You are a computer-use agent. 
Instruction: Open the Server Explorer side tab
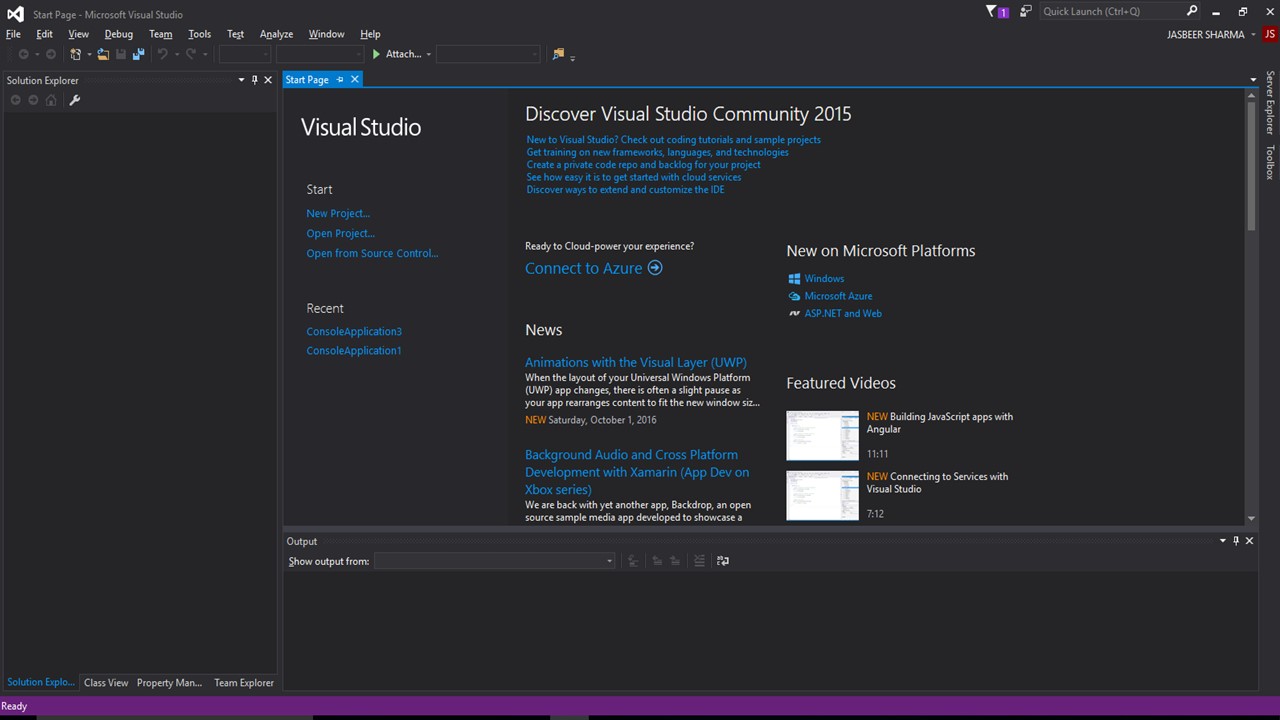[1270, 102]
